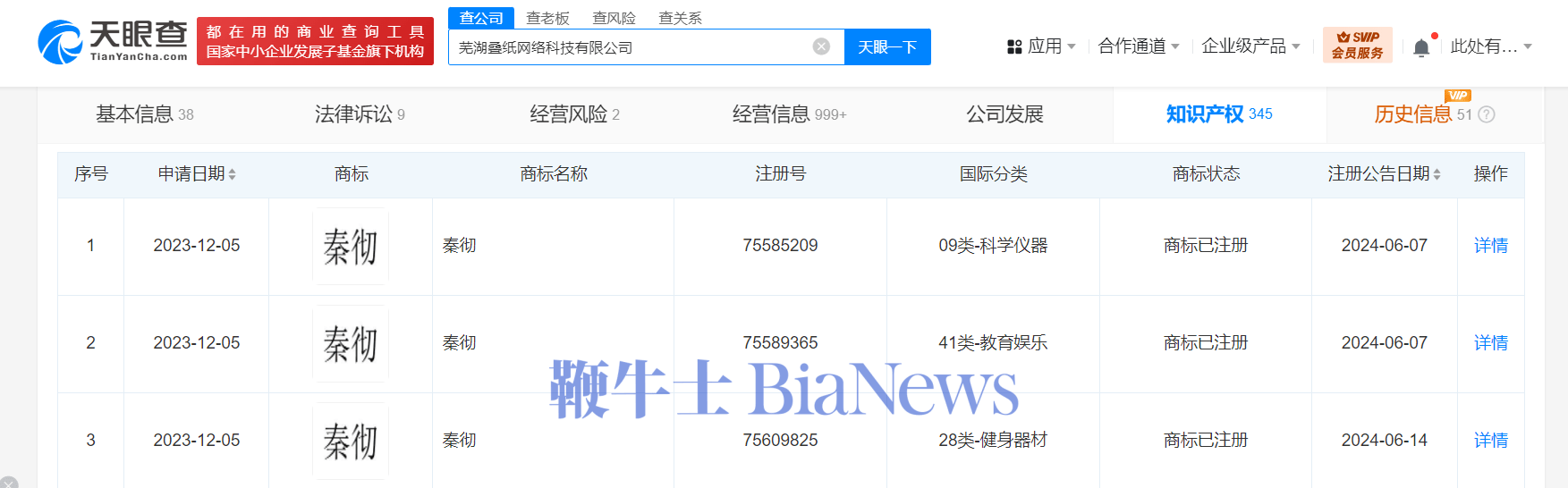Switch to 法律诉讼 tab
This screenshot has height=488, width=1568.
point(360,114)
